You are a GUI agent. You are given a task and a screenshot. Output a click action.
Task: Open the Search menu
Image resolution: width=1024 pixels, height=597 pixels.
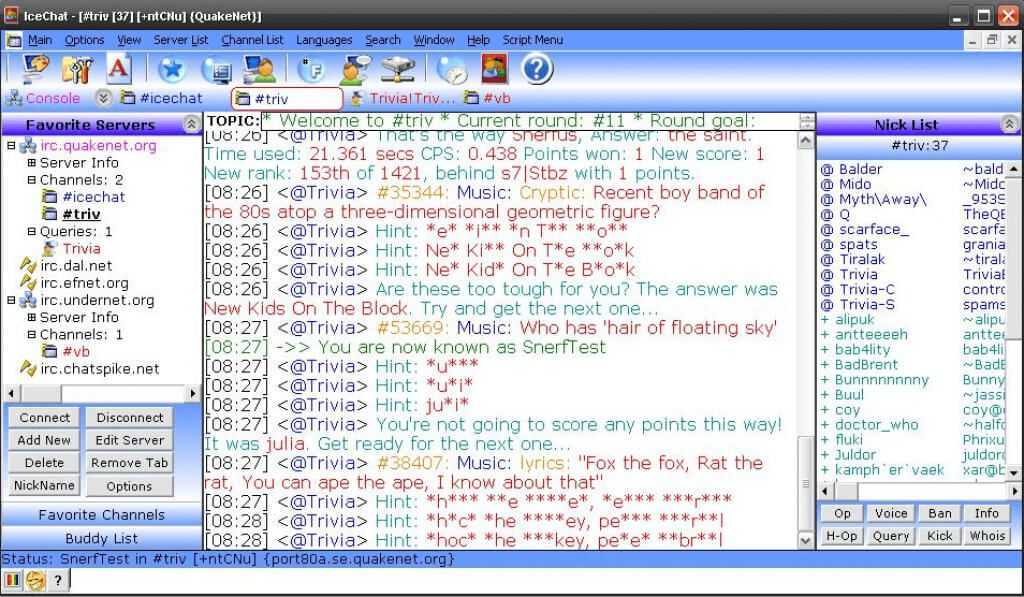(x=383, y=40)
